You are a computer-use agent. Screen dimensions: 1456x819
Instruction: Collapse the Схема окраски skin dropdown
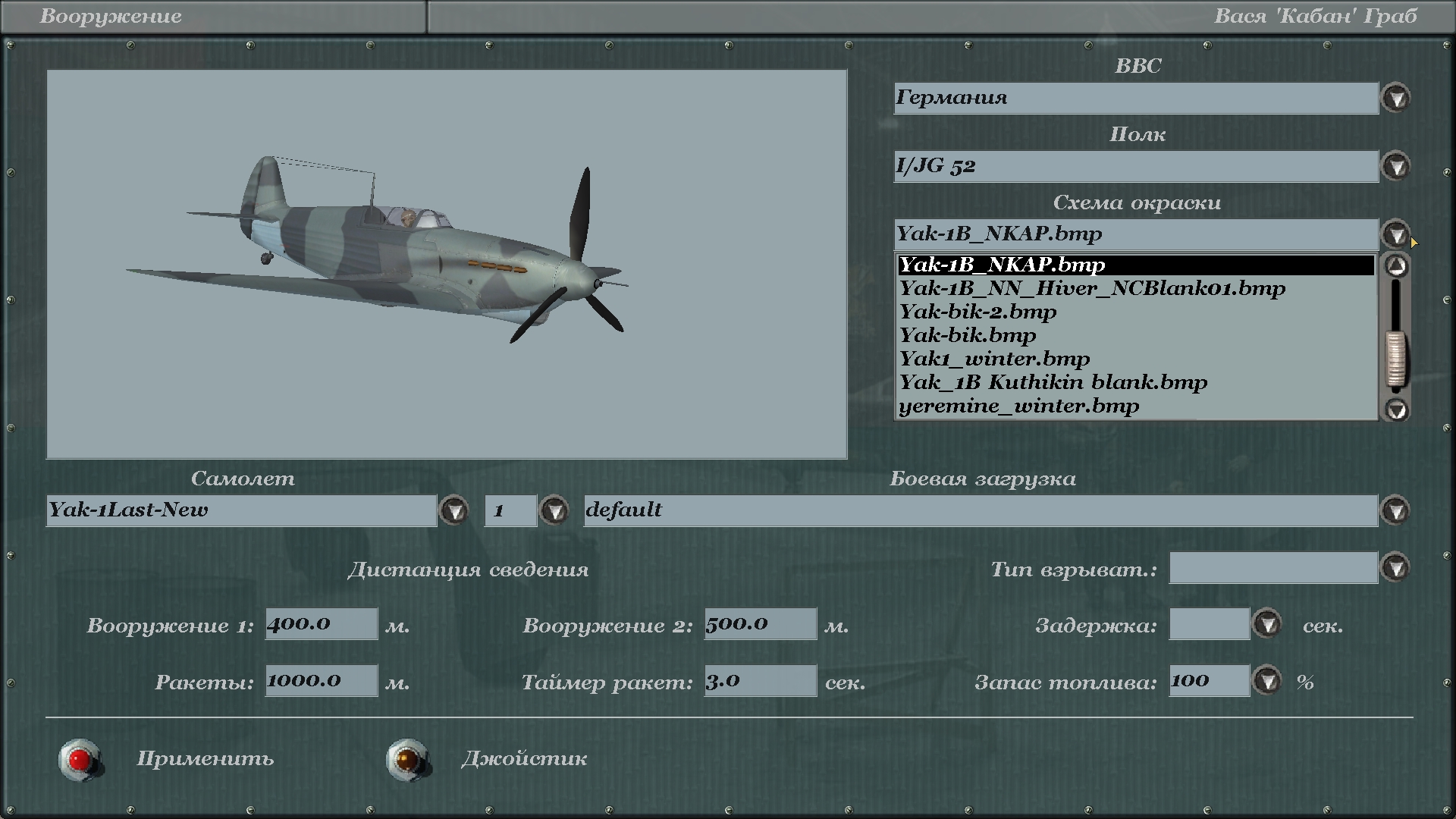coord(1395,234)
